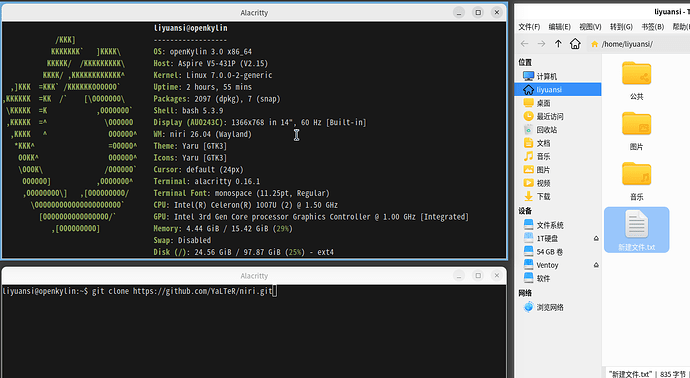Close the top Alacritty window
Screen dimensions: 690x378
coord(497,12)
